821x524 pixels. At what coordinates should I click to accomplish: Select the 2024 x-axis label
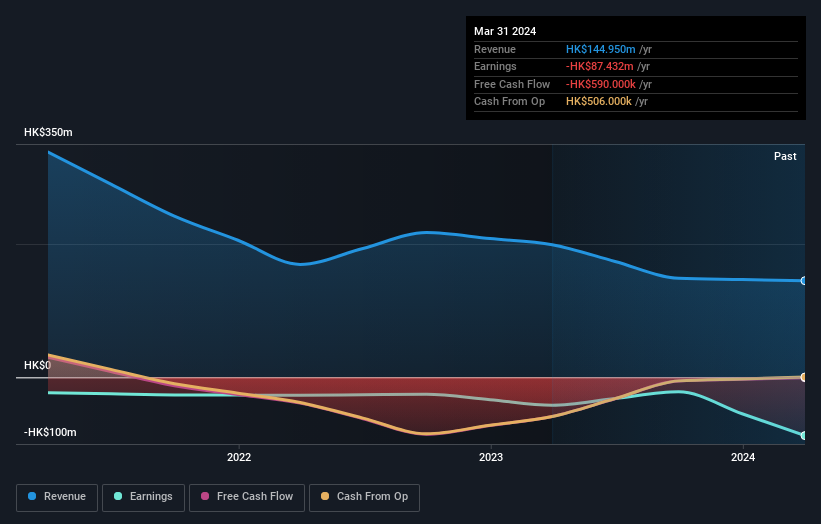(742, 458)
